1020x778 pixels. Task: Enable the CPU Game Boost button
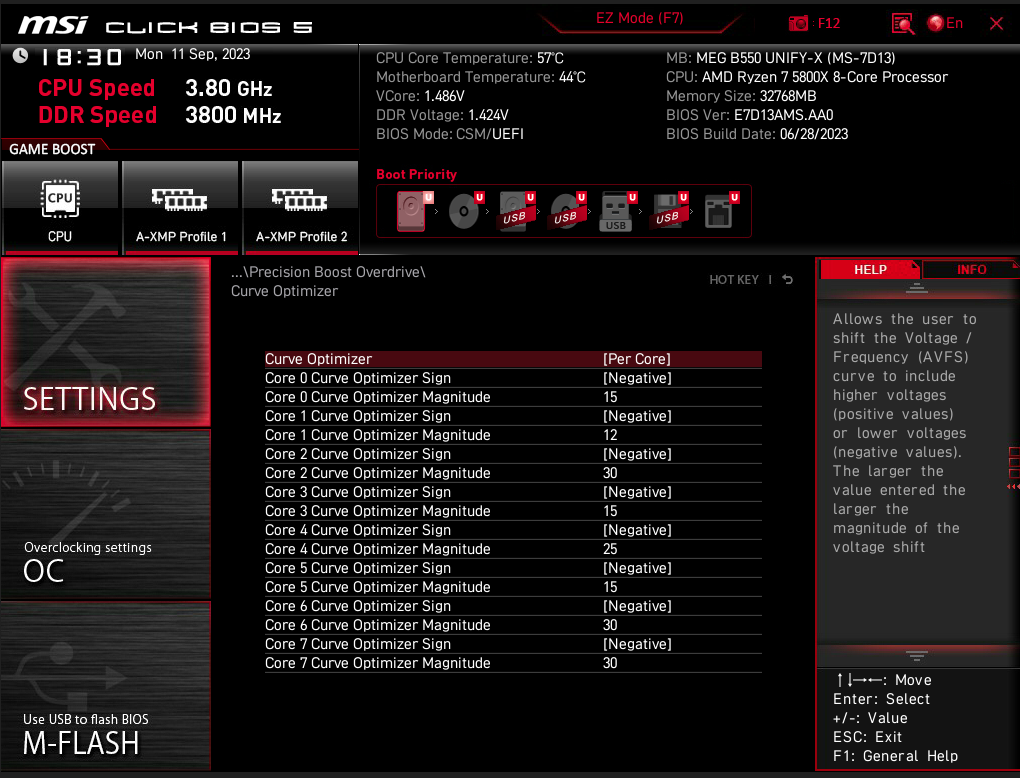[60, 208]
